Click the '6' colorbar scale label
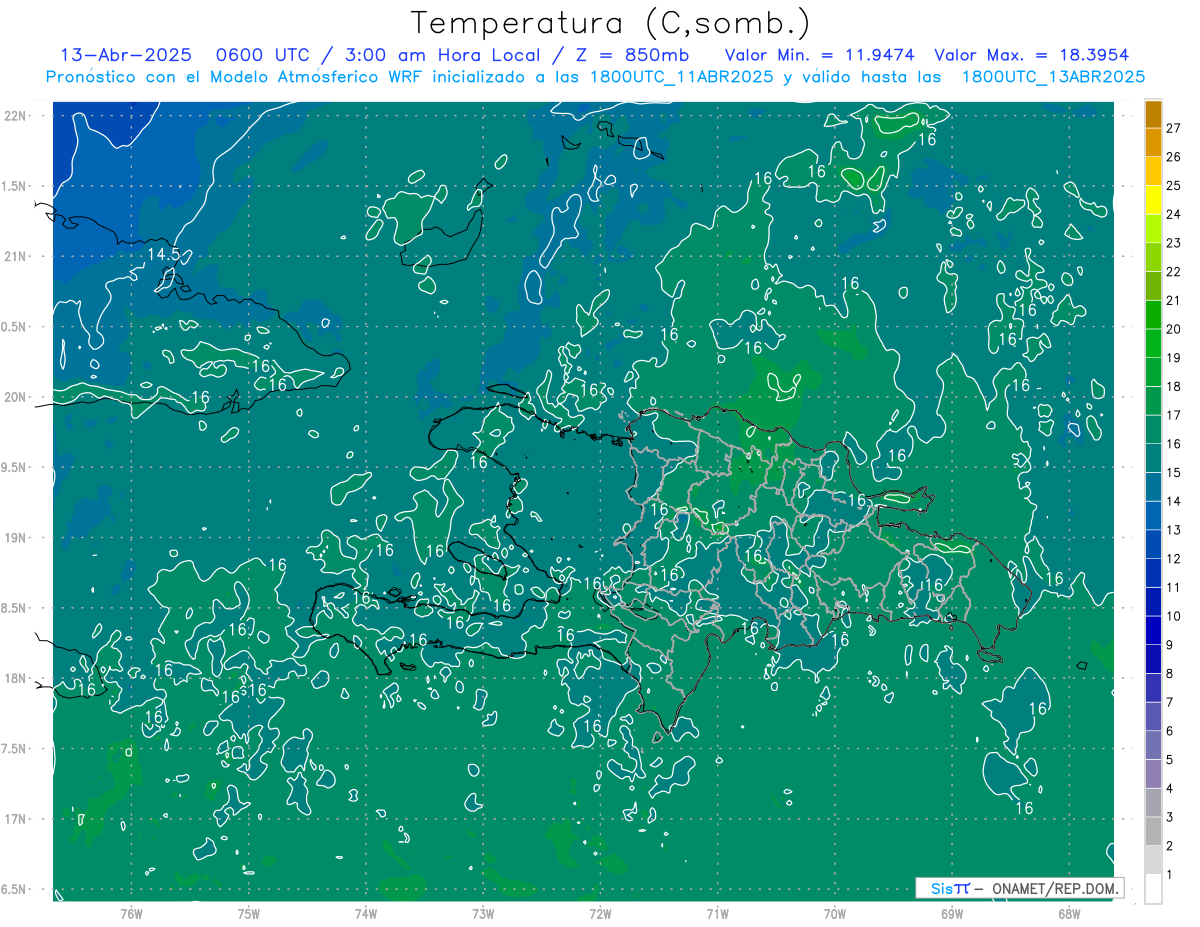Viewport: 1200px width, 927px height. 1170,731
